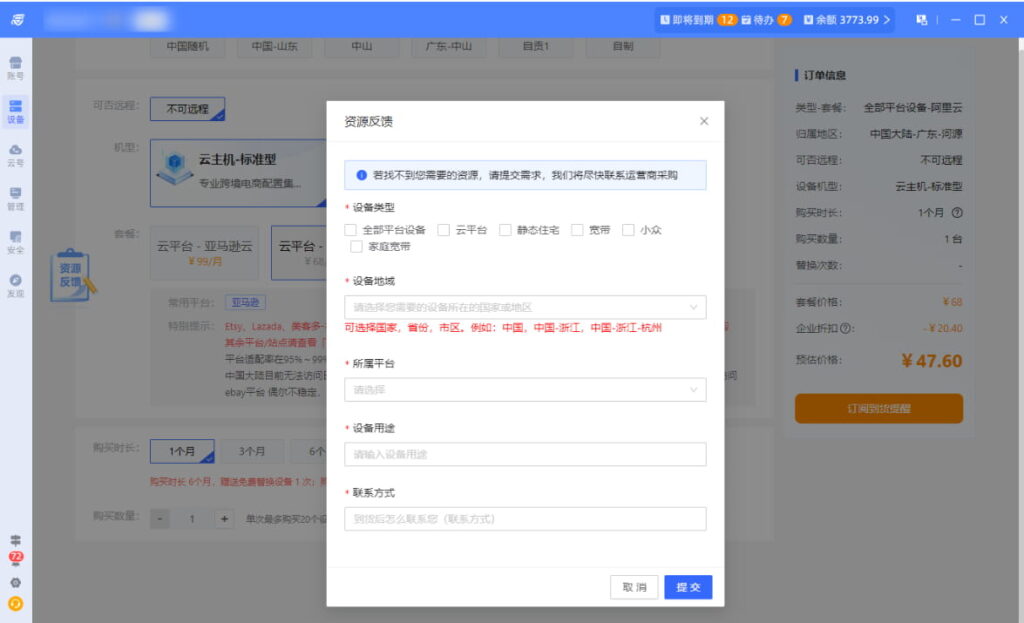
Task: Open the notifications icon with badge 72
Action: pos(16,558)
